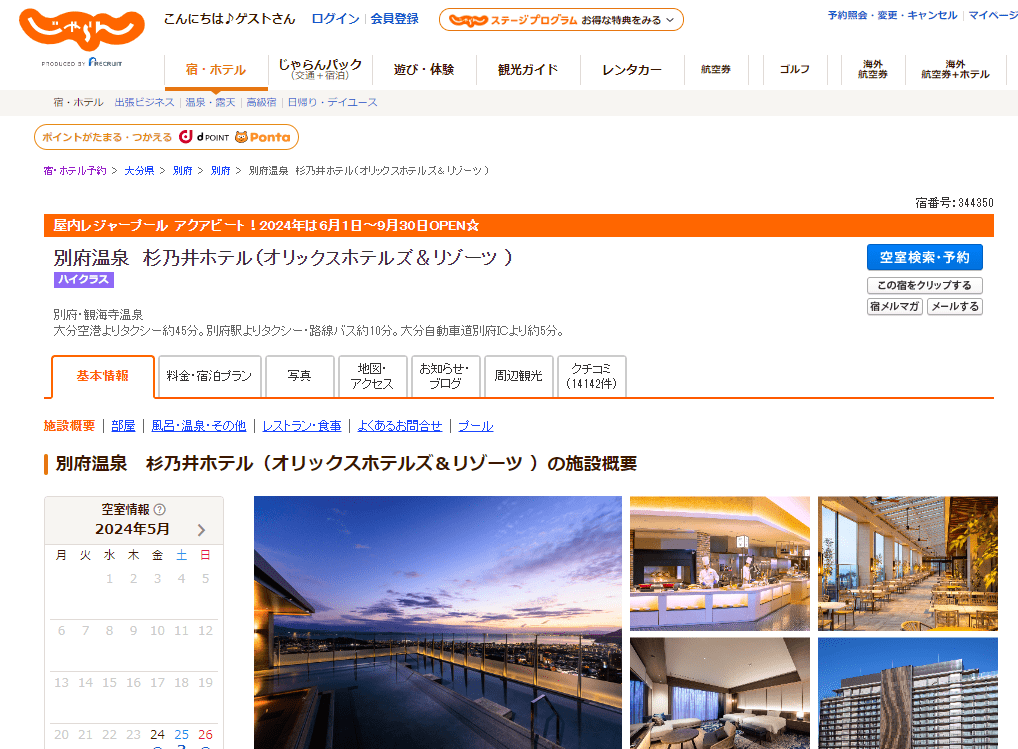Click the メールする button
Image resolution: width=1018 pixels, height=749 pixels.
[954, 307]
